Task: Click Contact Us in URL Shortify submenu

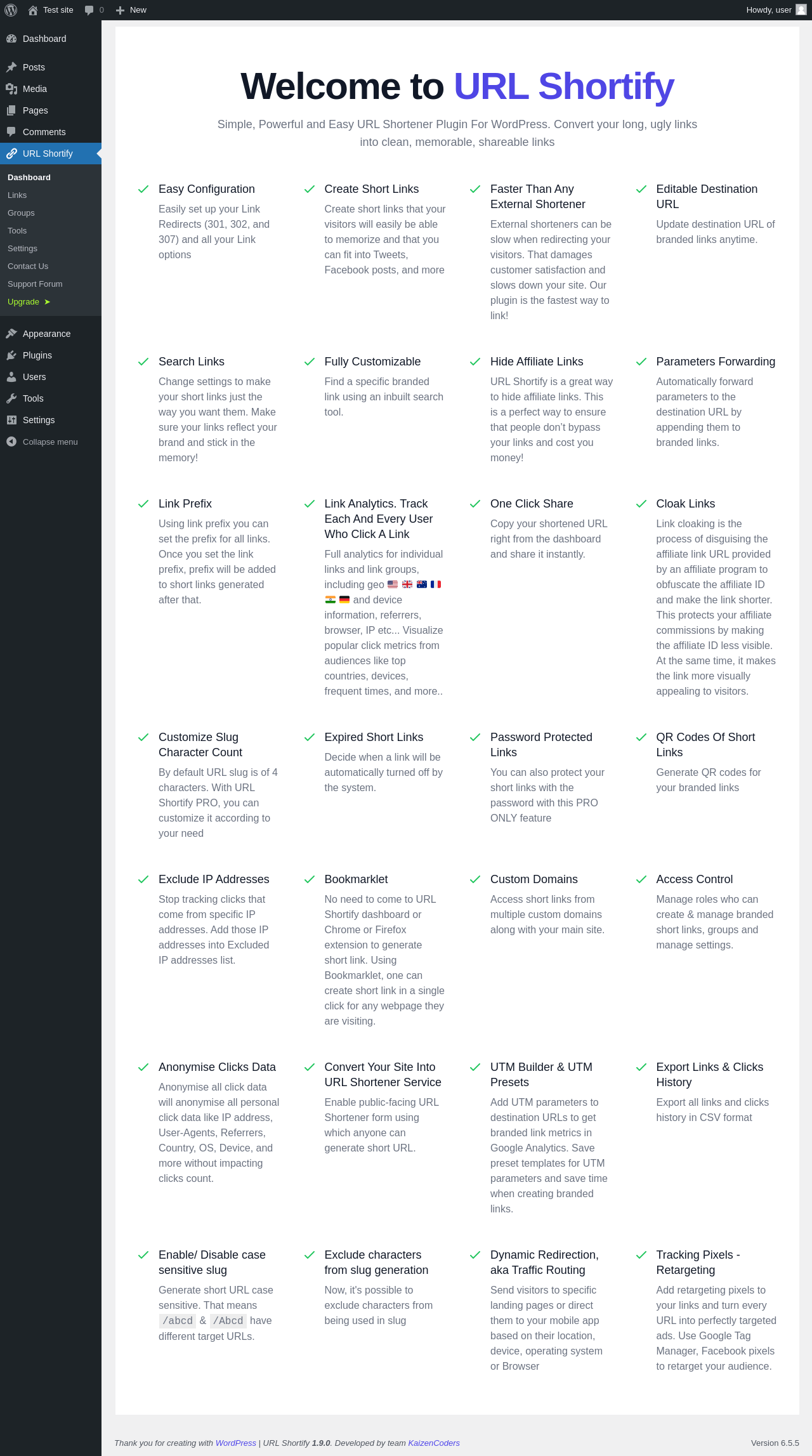Action: click(51, 266)
